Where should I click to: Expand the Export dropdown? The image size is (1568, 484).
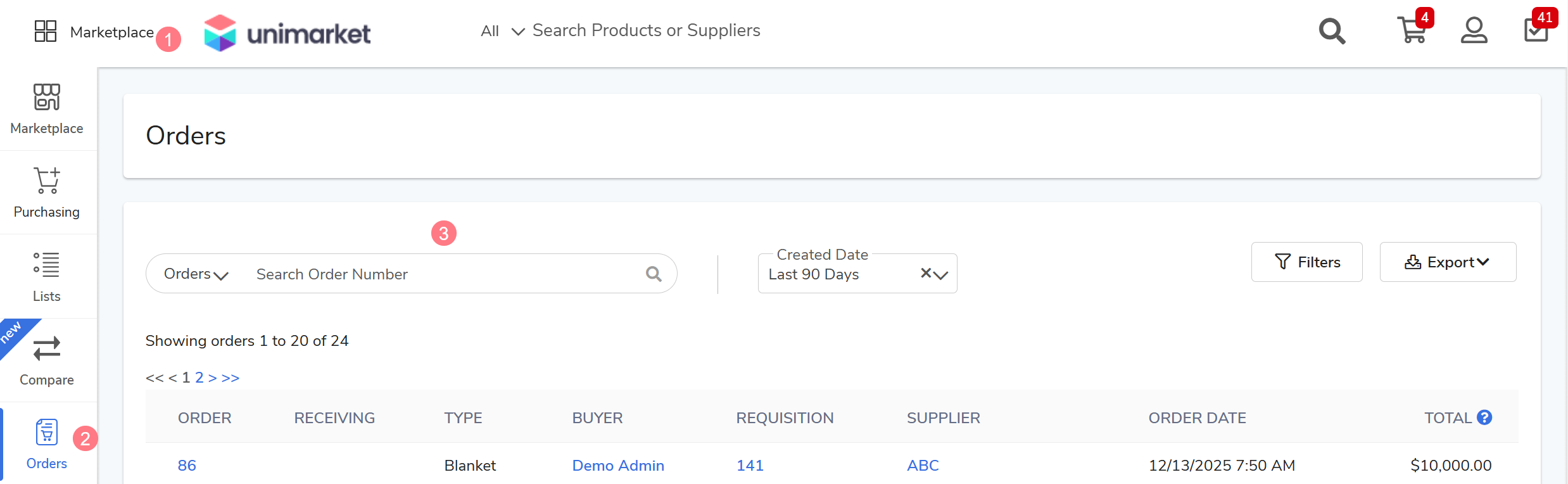tap(1448, 262)
